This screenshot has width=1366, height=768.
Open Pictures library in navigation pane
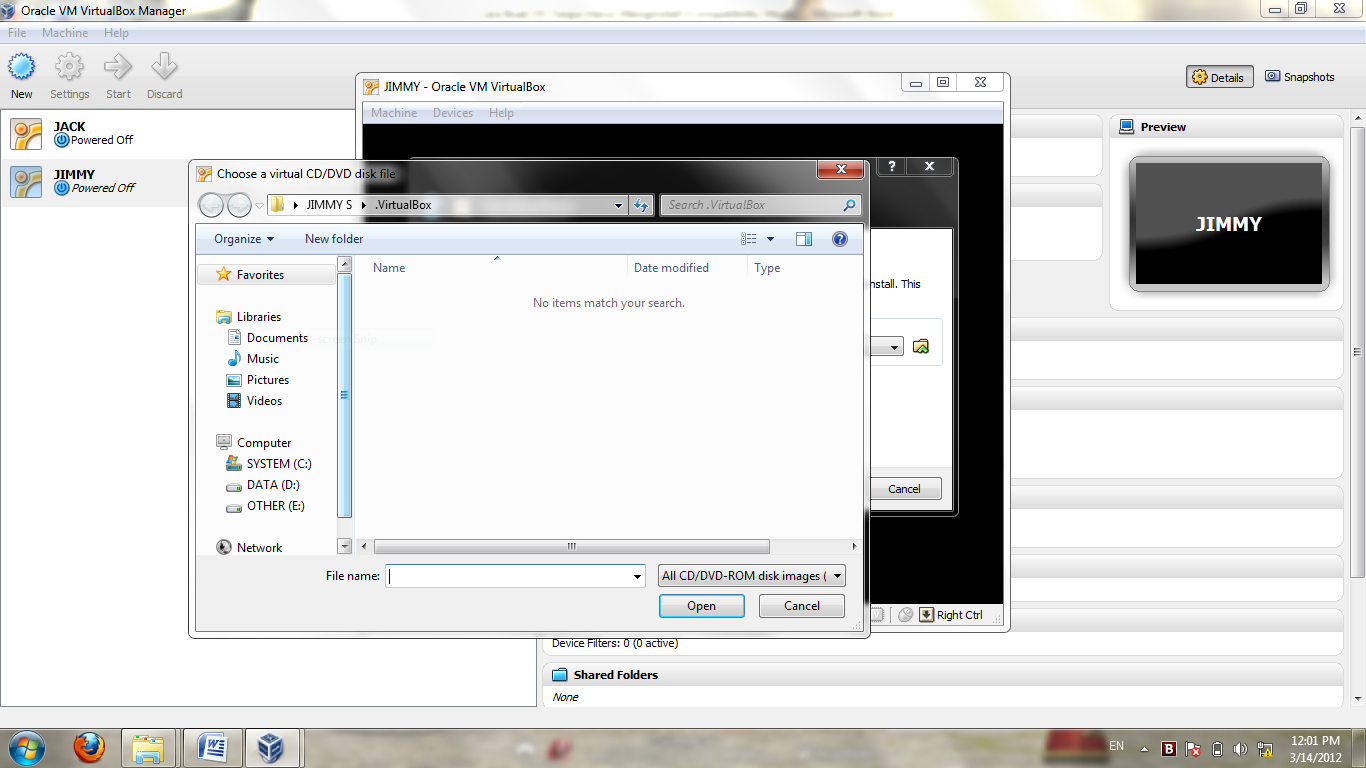(267, 380)
